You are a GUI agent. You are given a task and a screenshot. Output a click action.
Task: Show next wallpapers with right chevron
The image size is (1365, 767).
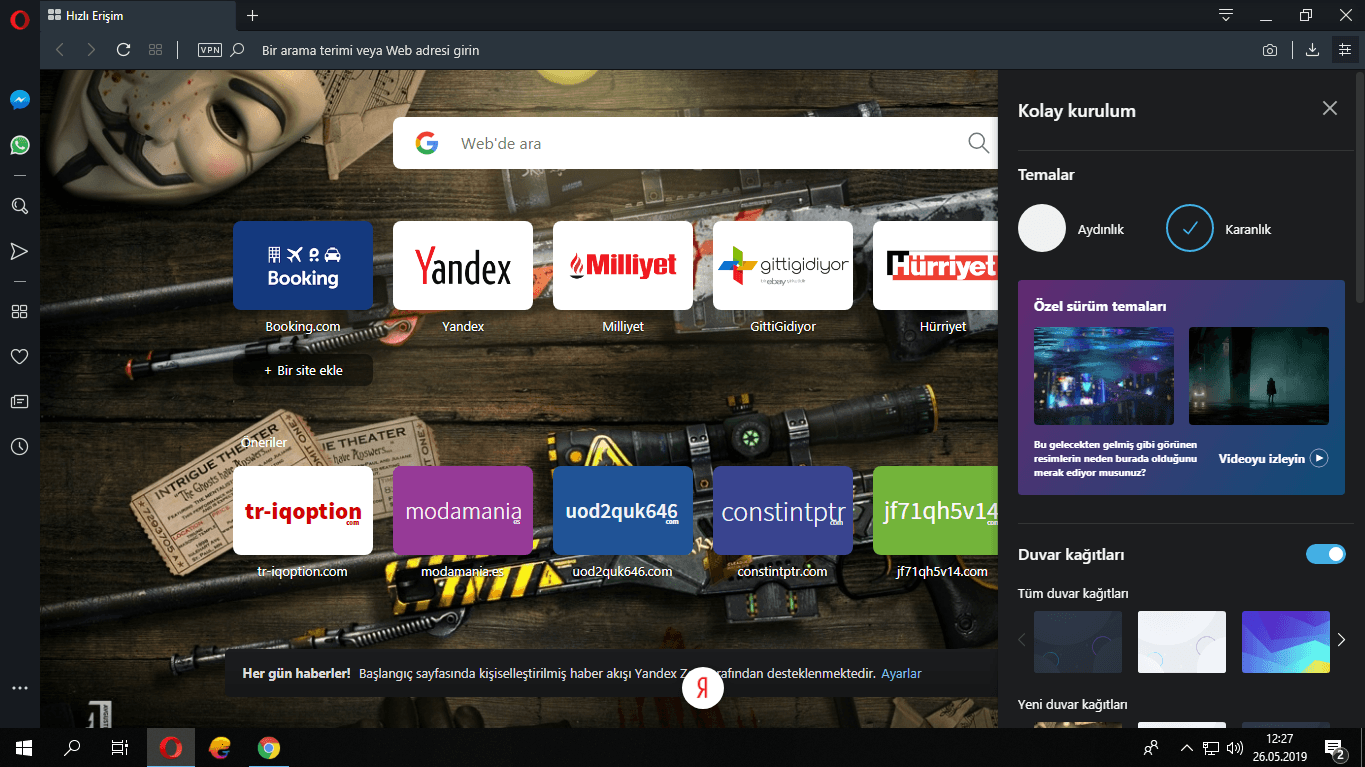click(x=1342, y=640)
